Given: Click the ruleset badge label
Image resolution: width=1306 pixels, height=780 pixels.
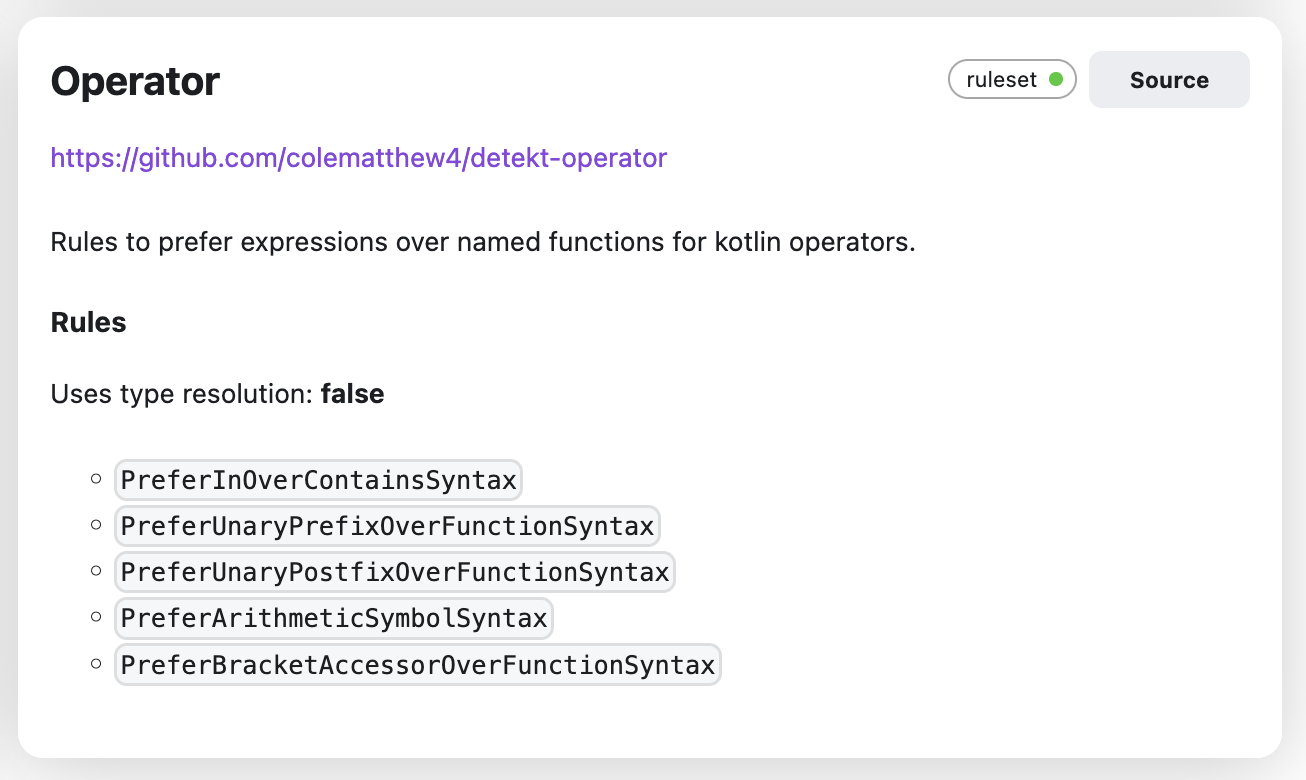Looking at the screenshot, I should pos(1001,80).
